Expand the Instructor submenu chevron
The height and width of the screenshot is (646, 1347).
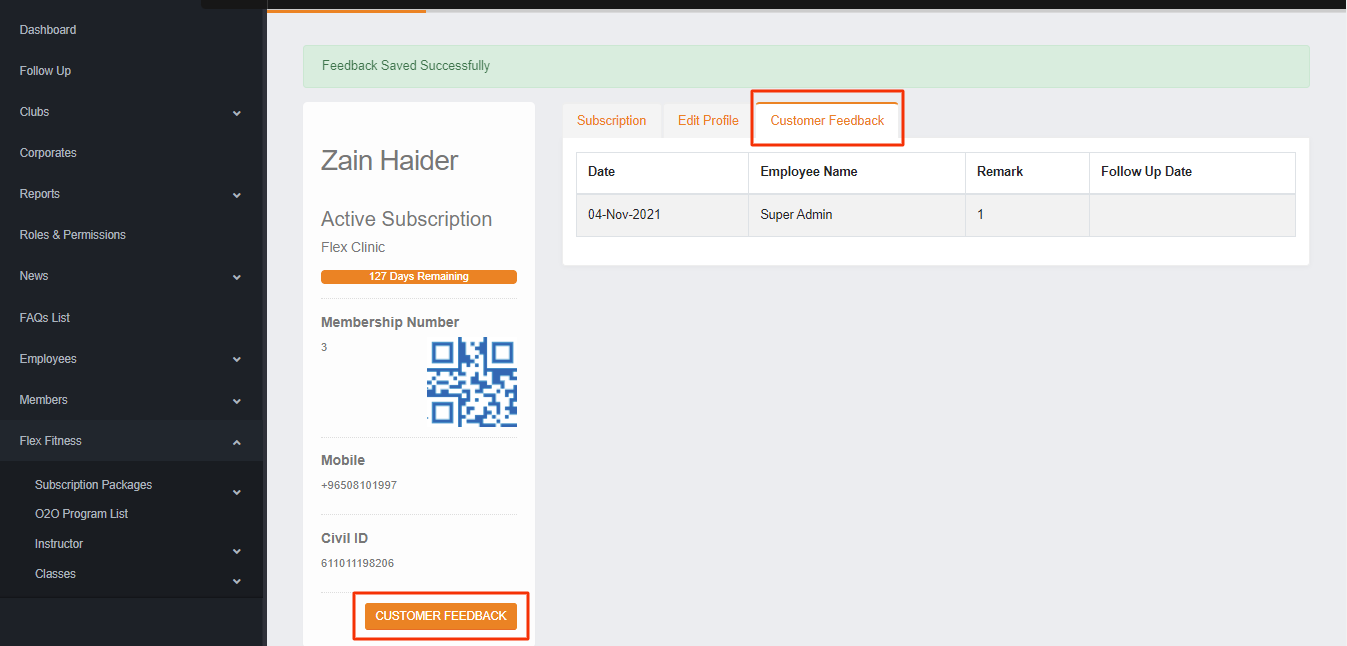(x=237, y=551)
